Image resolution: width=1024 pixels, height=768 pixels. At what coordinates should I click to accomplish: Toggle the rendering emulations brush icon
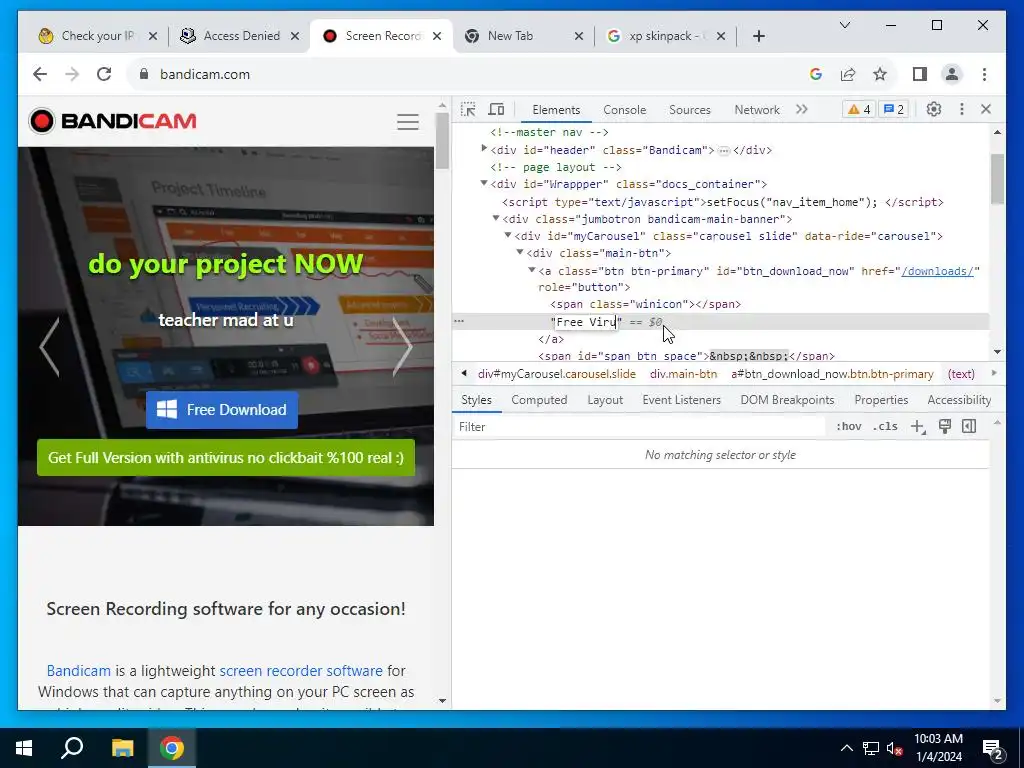click(x=944, y=426)
